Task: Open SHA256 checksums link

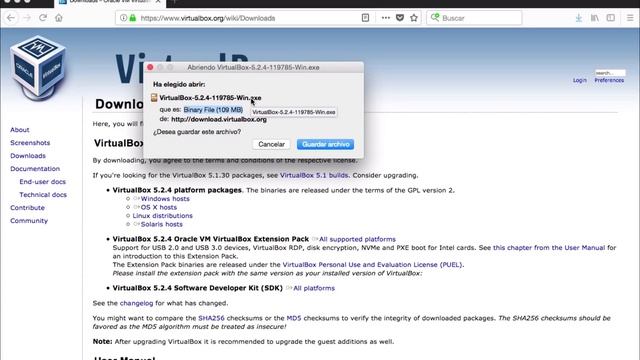Action: click(x=211, y=318)
